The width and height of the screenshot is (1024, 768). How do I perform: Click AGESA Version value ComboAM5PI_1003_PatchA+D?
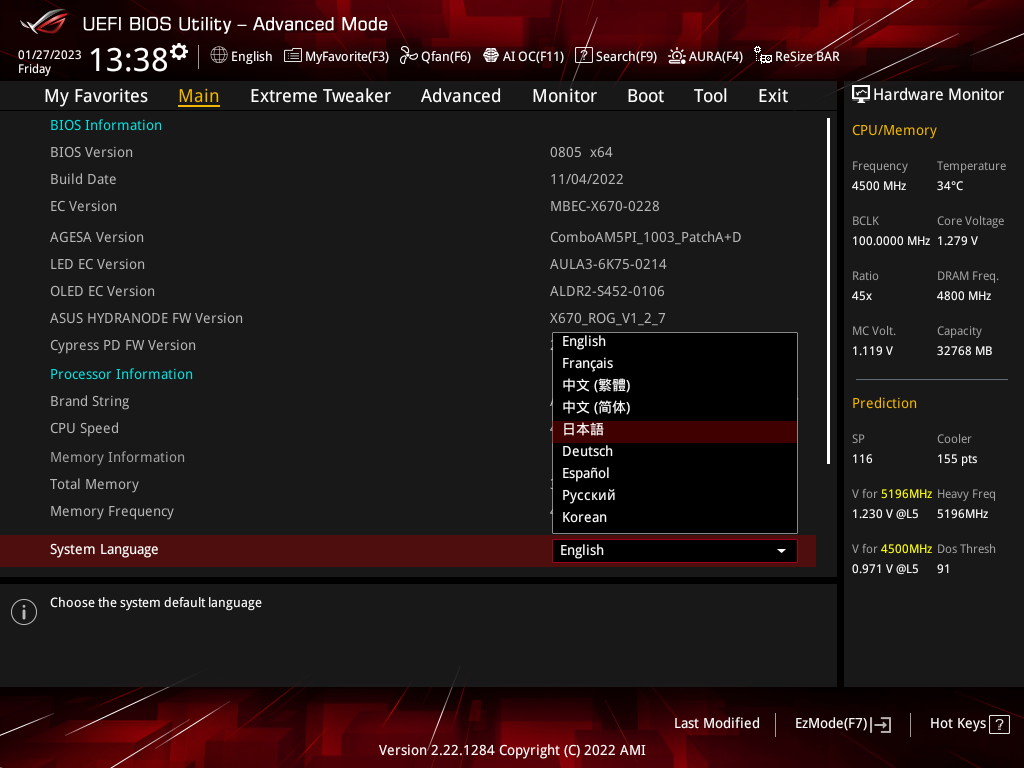click(x=645, y=237)
